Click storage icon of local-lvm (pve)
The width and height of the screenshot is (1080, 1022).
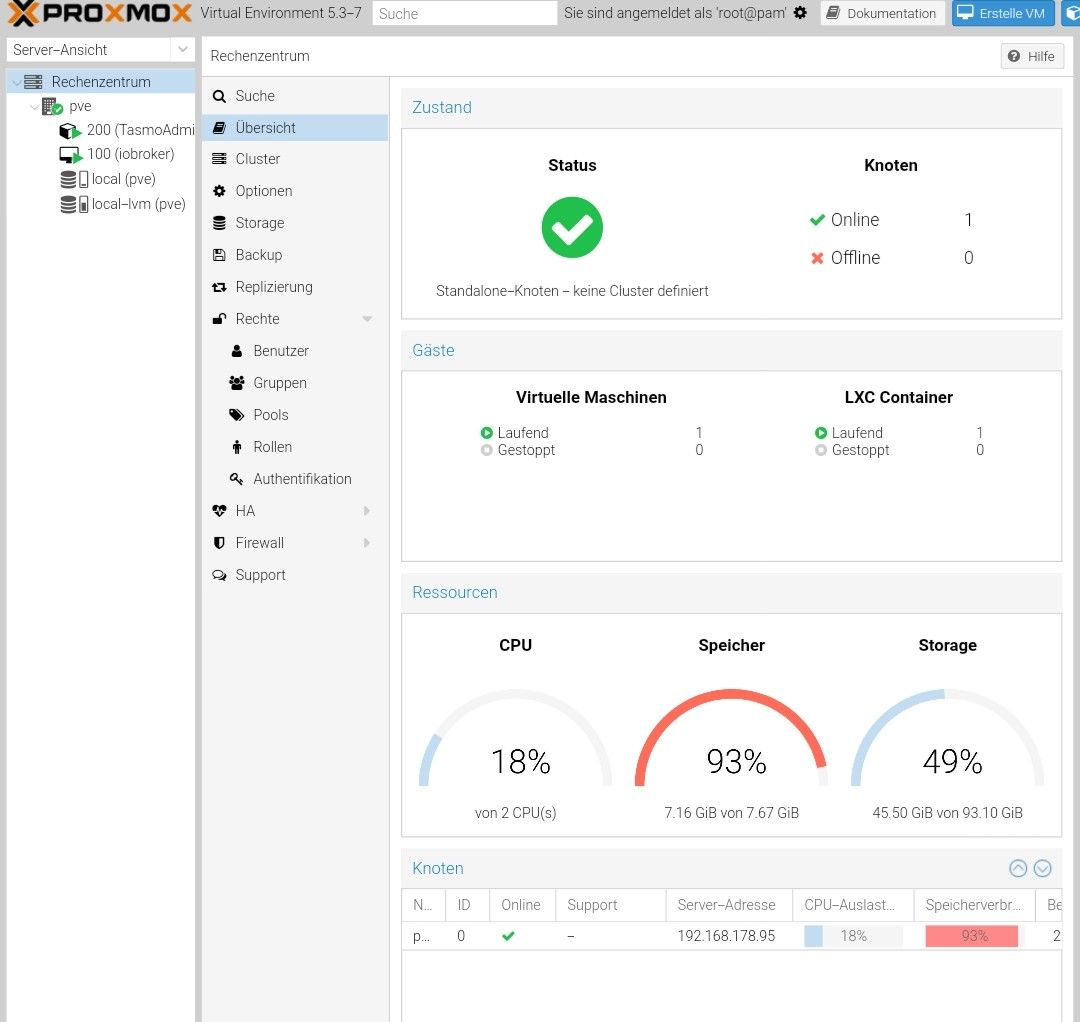click(x=74, y=204)
